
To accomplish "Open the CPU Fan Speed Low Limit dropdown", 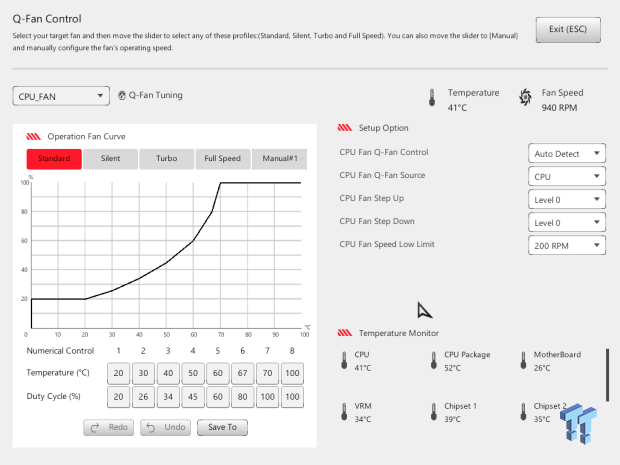I will 567,245.
